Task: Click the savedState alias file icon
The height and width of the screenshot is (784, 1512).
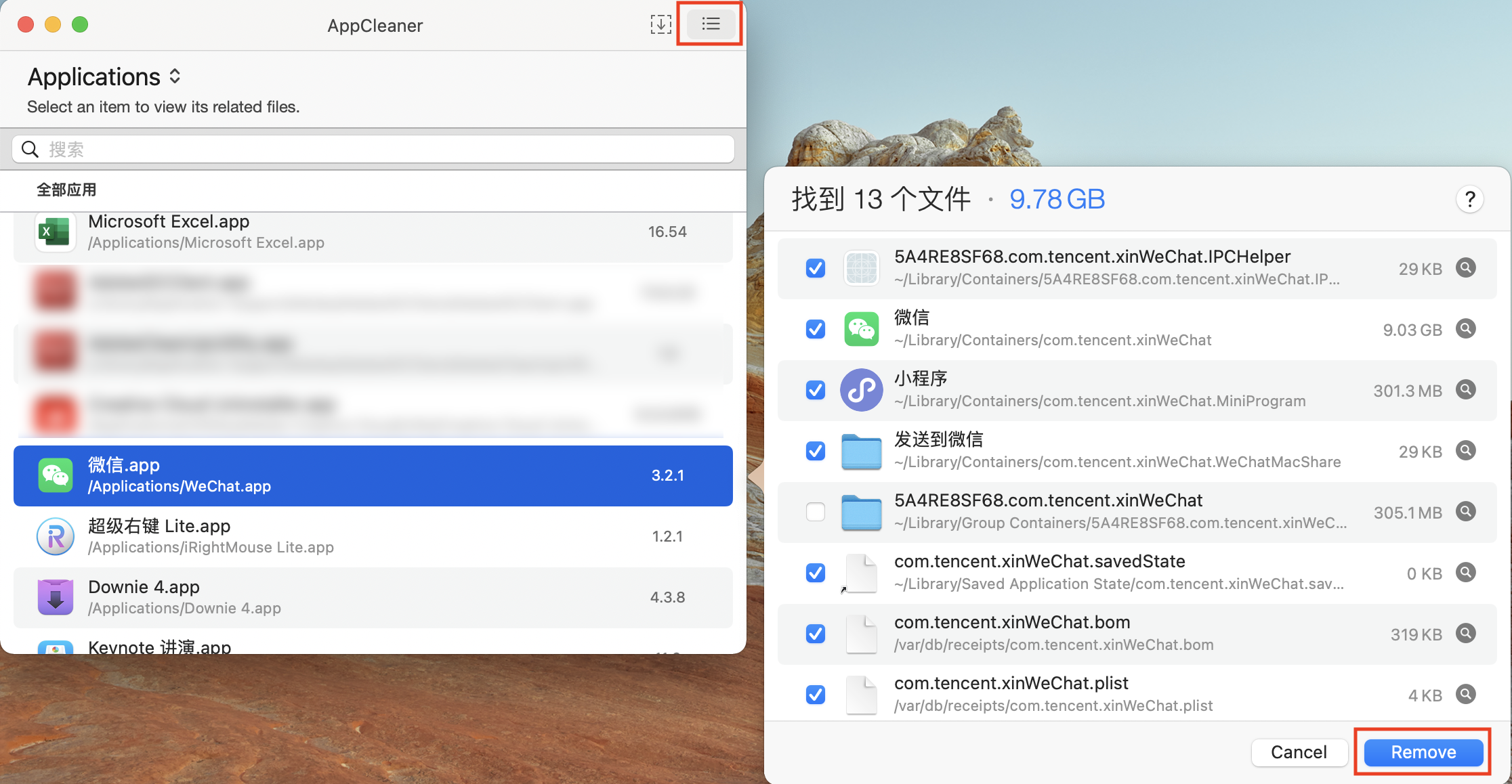Action: point(860,573)
